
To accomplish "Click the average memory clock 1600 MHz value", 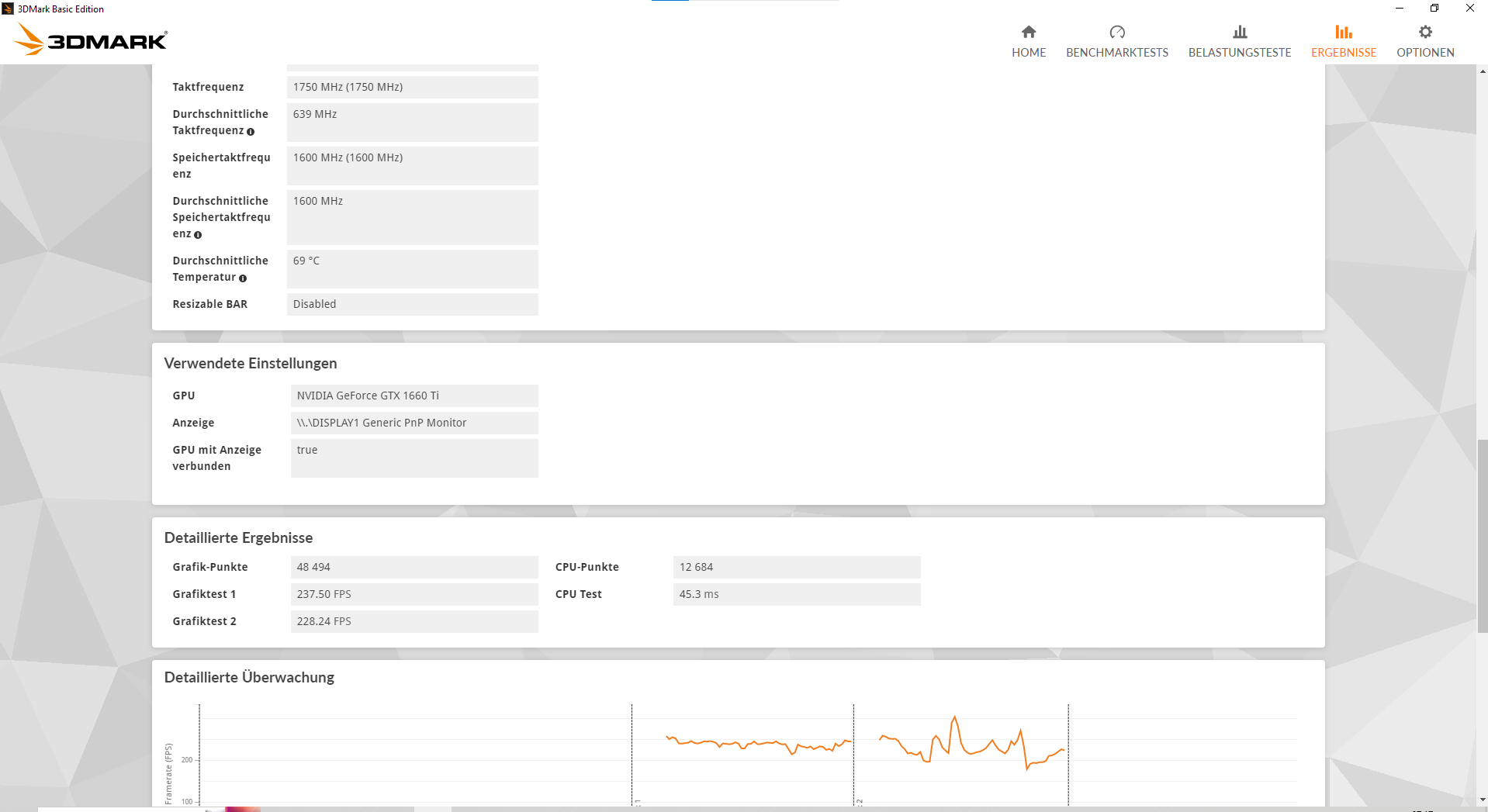I will (x=413, y=217).
